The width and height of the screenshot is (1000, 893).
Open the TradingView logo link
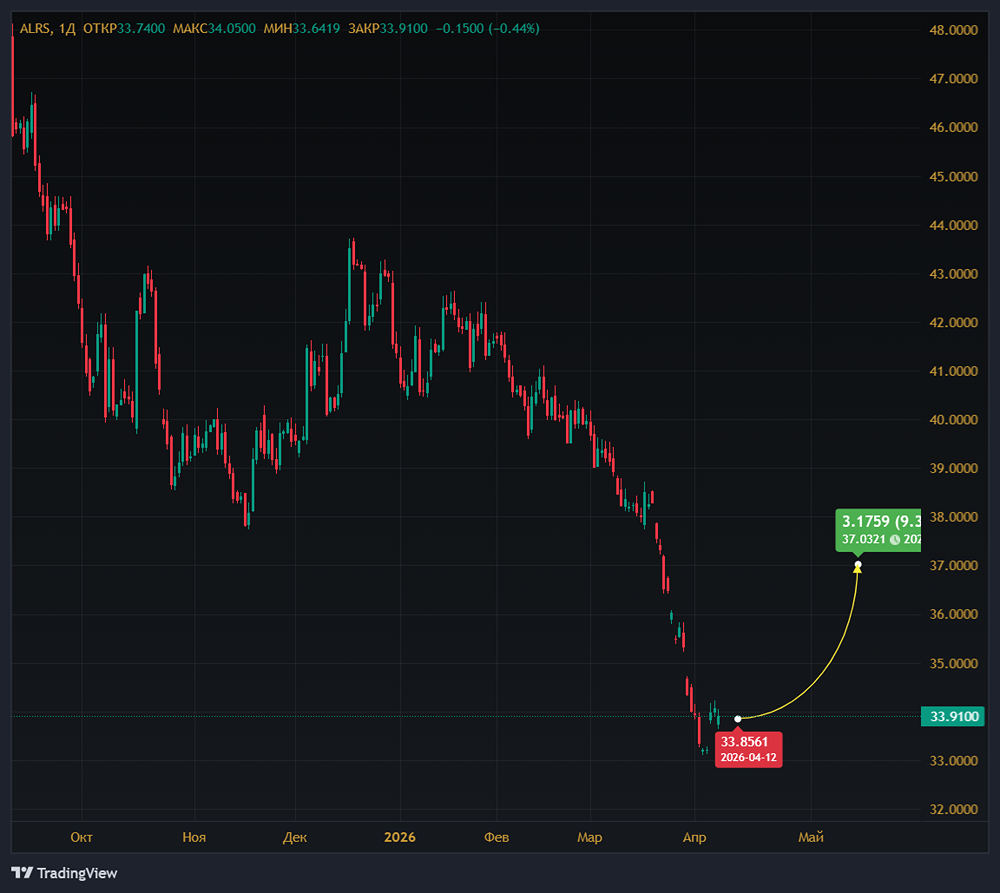pos(64,873)
